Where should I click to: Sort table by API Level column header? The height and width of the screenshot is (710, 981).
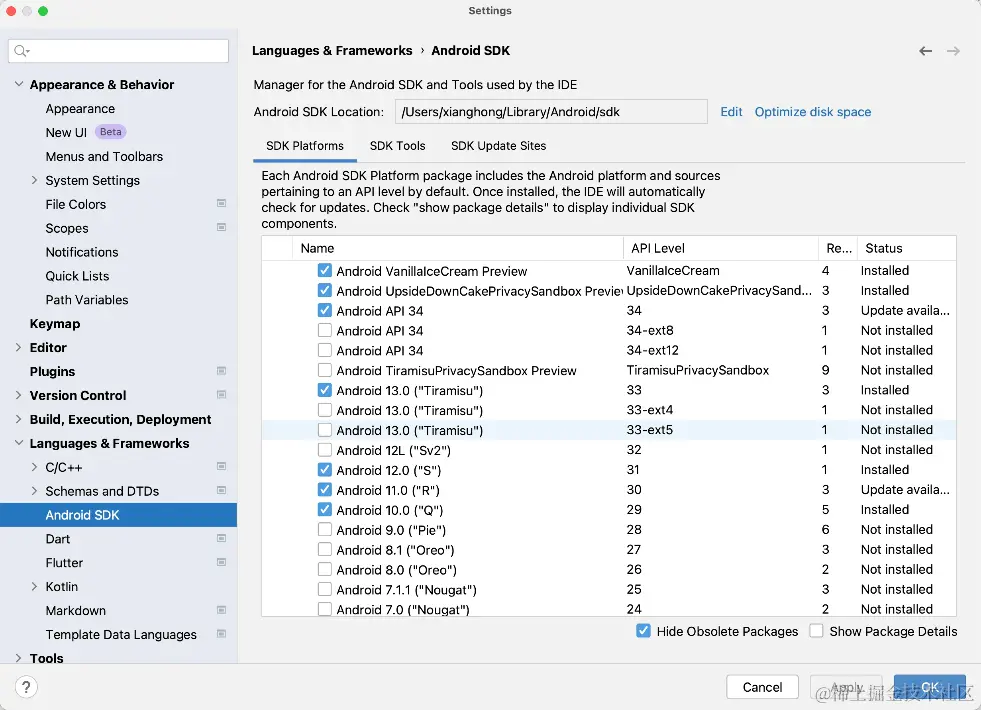pyautogui.click(x=721, y=248)
